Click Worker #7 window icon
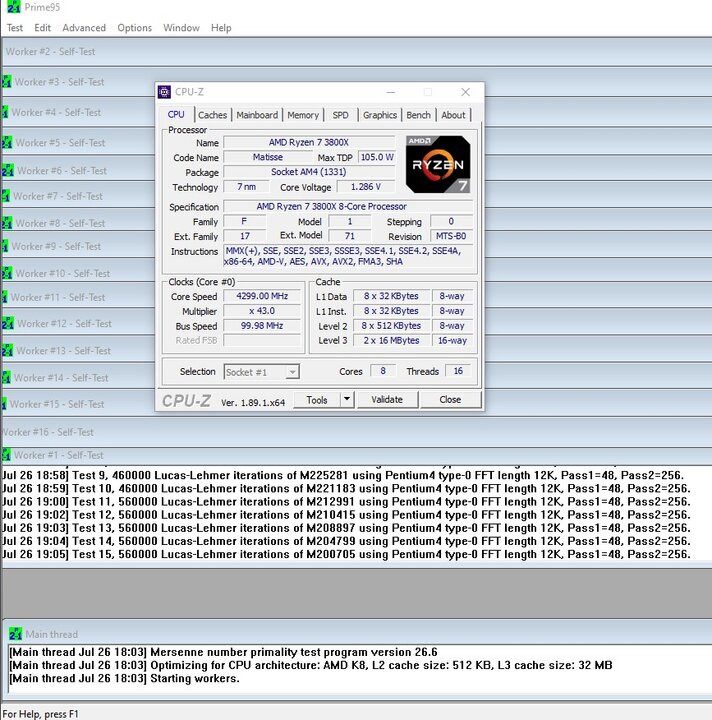 (6, 196)
